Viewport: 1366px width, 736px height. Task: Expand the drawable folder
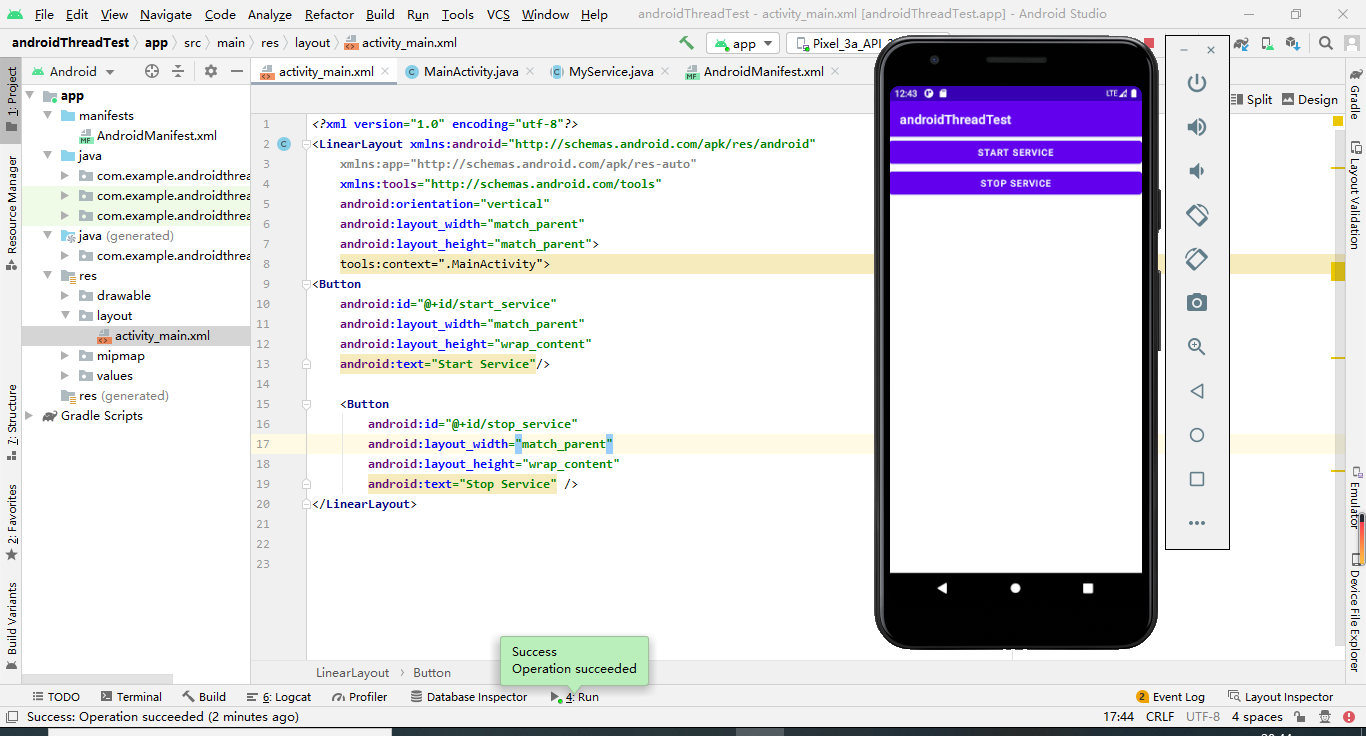click(x=65, y=296)
